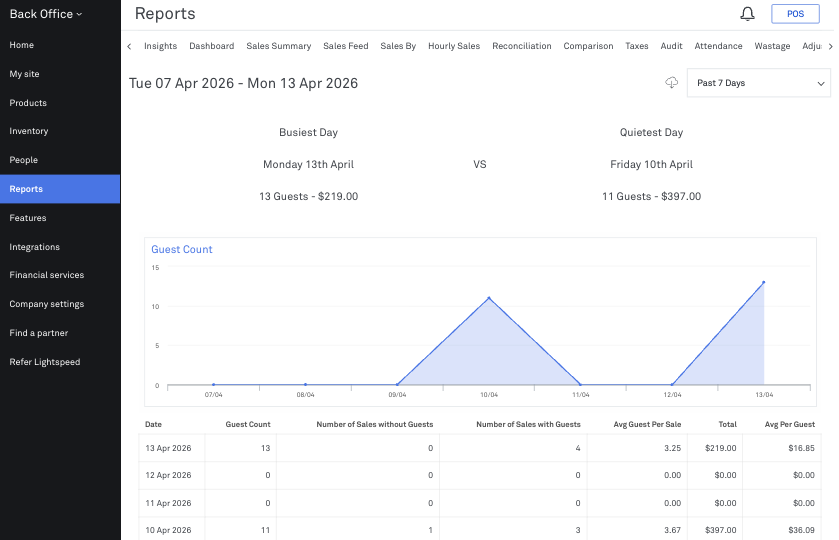Click the Total column header

[x=727, y=424]
